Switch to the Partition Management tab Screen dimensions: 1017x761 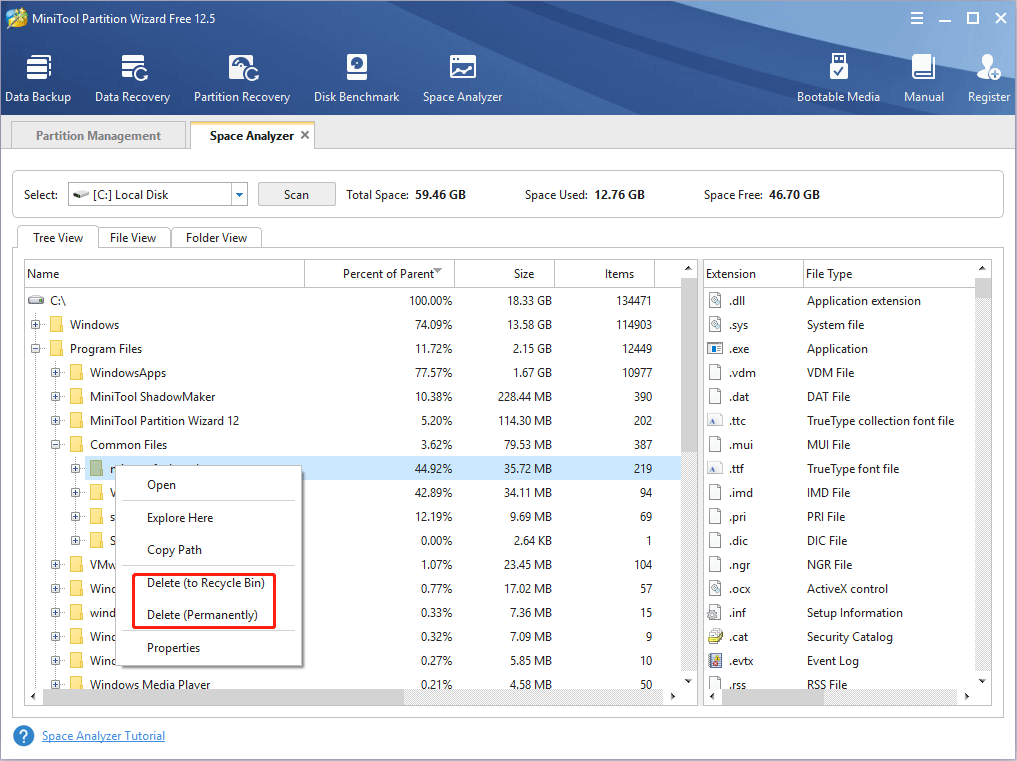98,136
